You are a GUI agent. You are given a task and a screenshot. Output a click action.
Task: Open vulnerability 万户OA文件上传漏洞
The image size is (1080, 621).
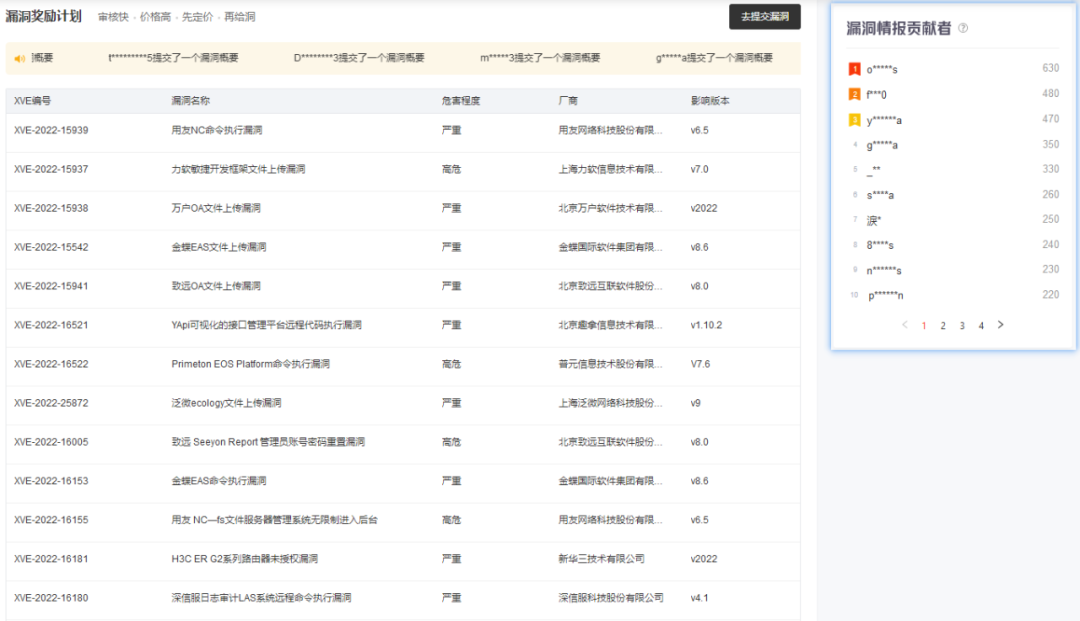pos(216,208)
